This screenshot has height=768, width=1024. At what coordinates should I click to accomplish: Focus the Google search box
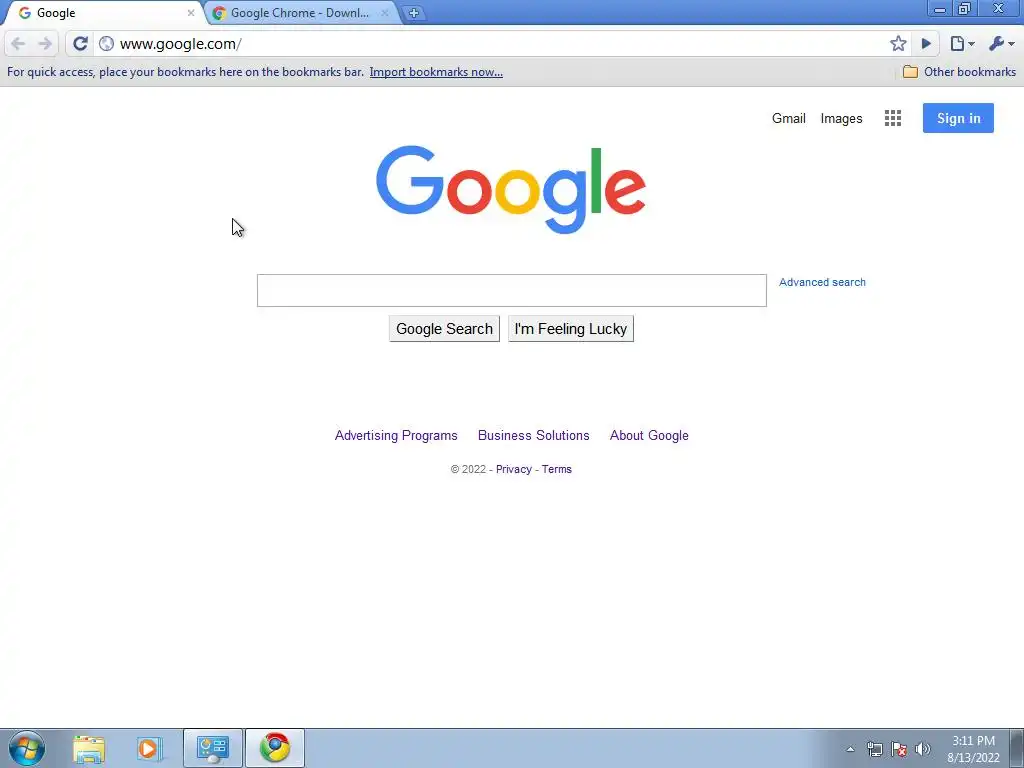511,291
